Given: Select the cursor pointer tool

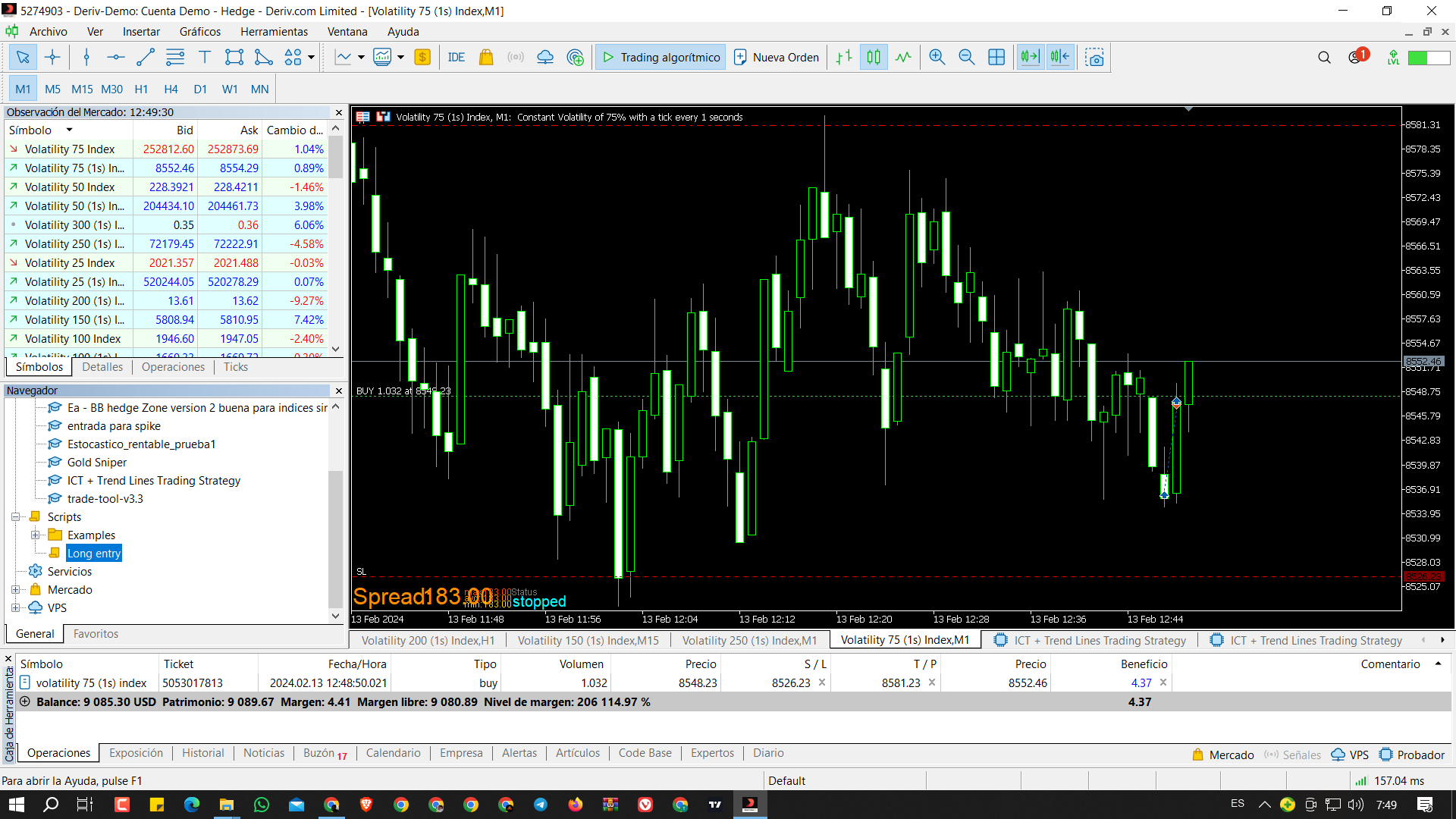Looking at the screenshot, I should point(23,58).
